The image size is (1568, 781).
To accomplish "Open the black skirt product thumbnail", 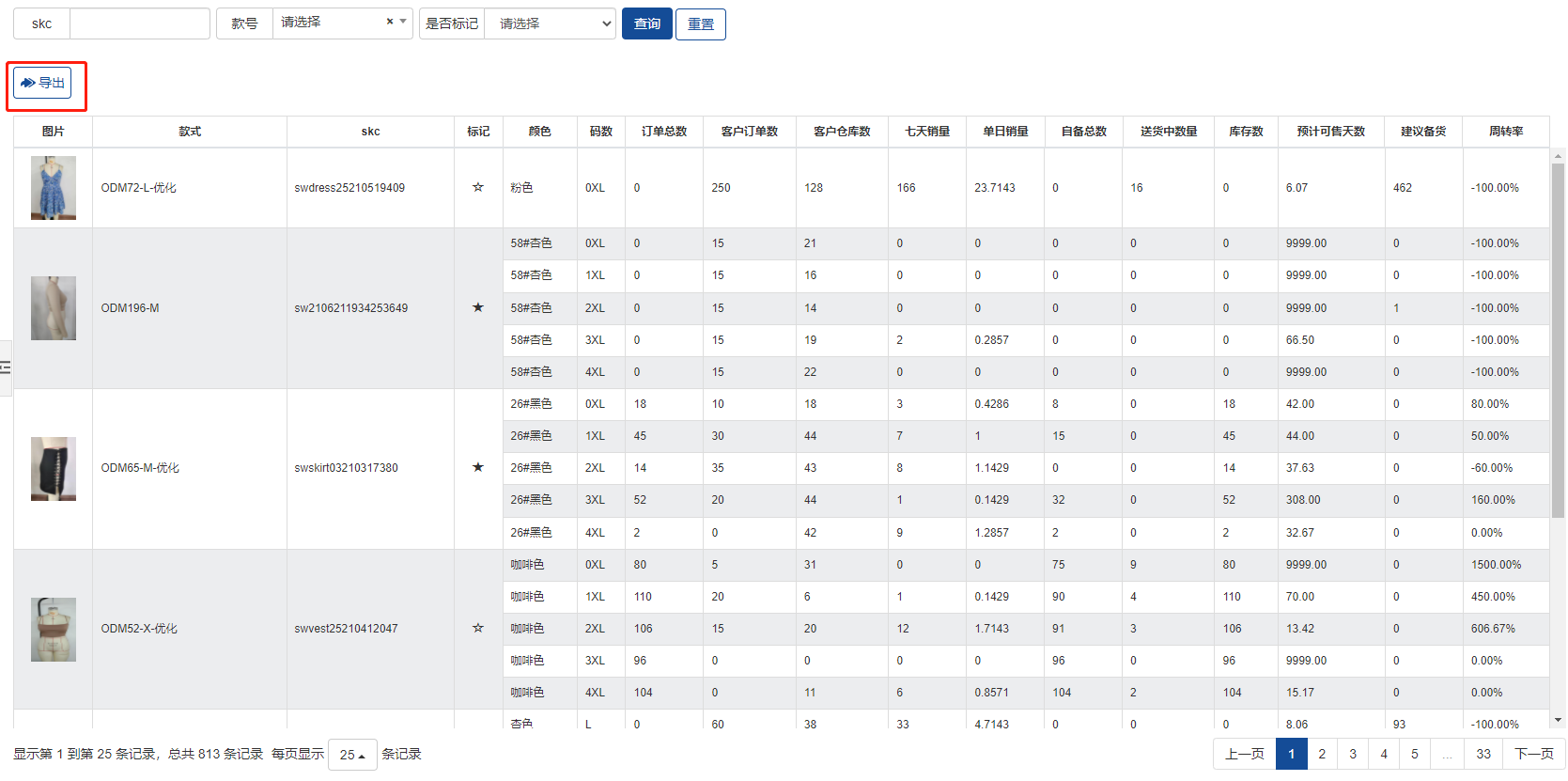I will click(54, 468).
